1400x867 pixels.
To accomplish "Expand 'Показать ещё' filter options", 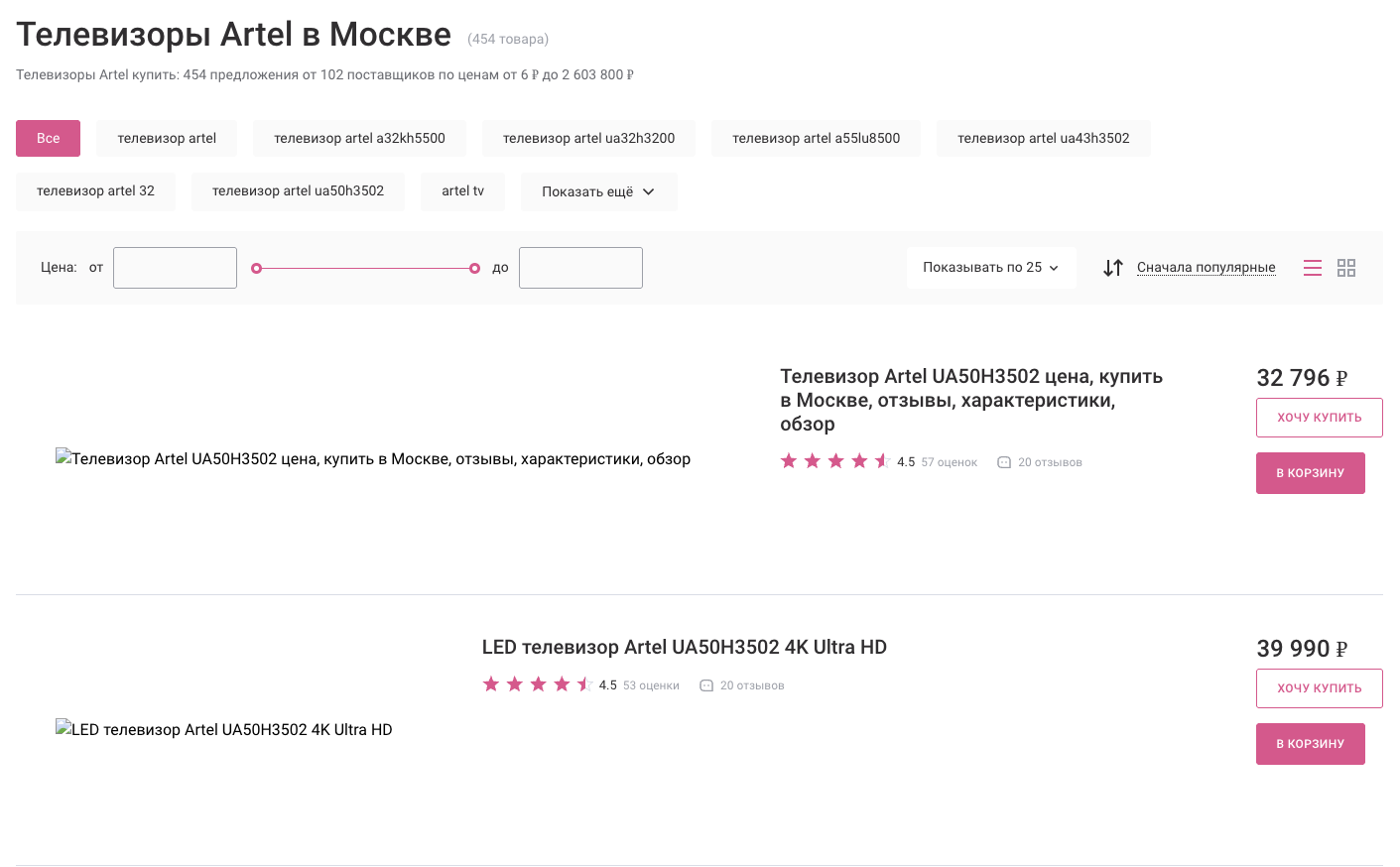I will (598, 192).
